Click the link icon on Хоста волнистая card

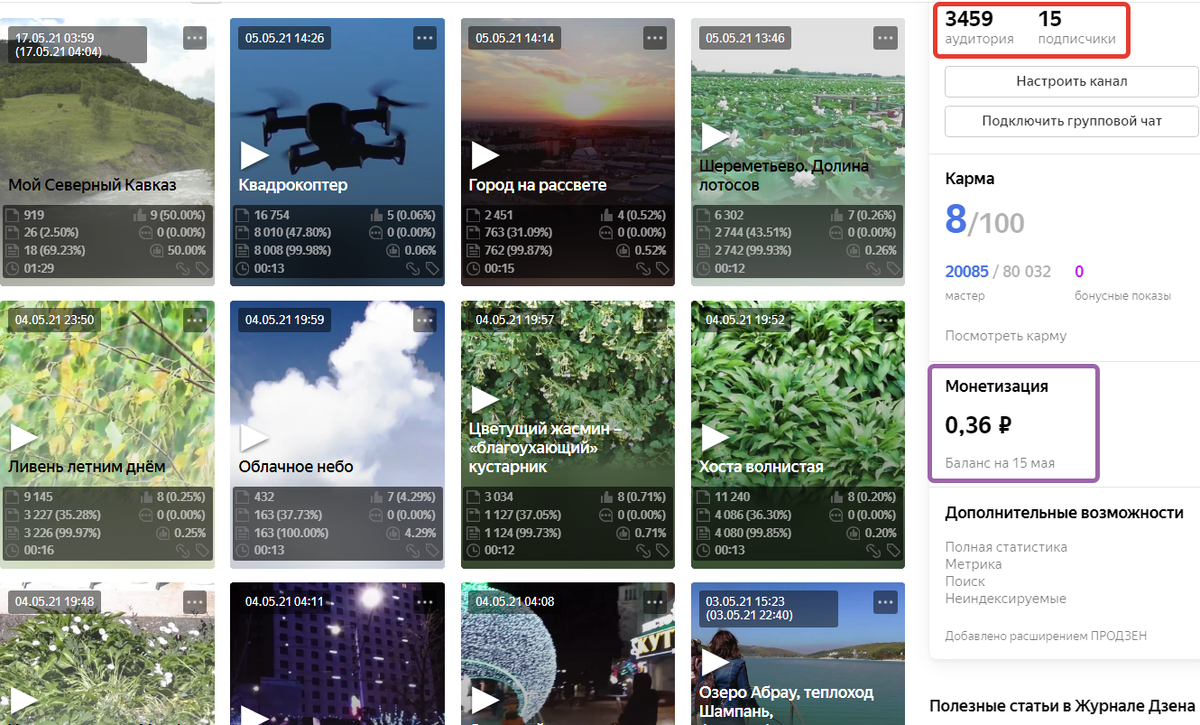873,551
